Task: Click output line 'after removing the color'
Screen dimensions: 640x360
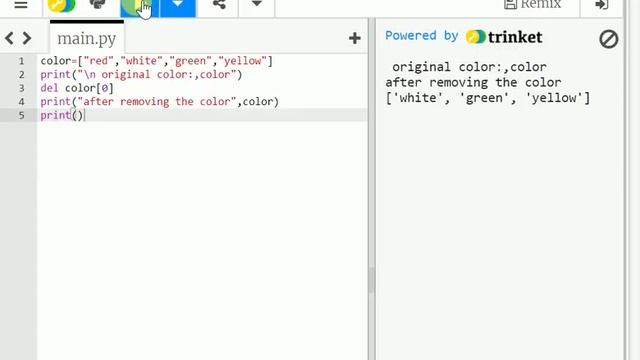Action: click(473, 82)
